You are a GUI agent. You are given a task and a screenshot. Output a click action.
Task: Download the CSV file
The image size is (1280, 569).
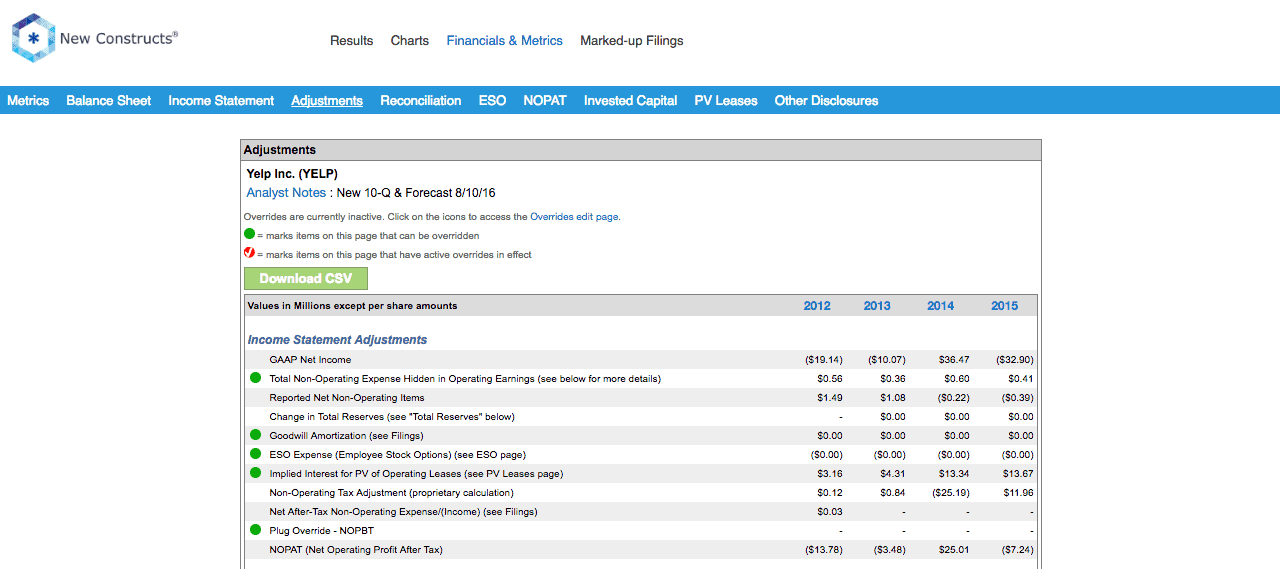point(306,278)
